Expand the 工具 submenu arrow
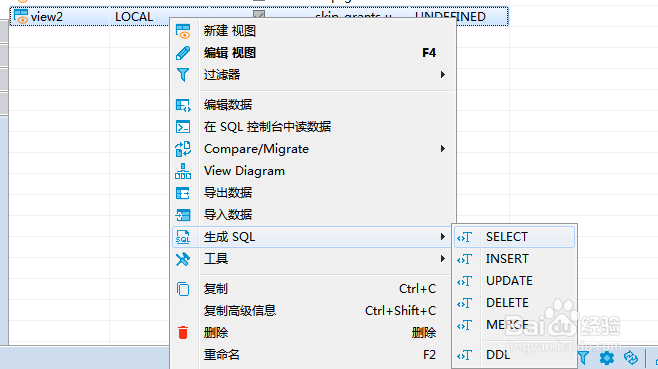 [442, 259]
